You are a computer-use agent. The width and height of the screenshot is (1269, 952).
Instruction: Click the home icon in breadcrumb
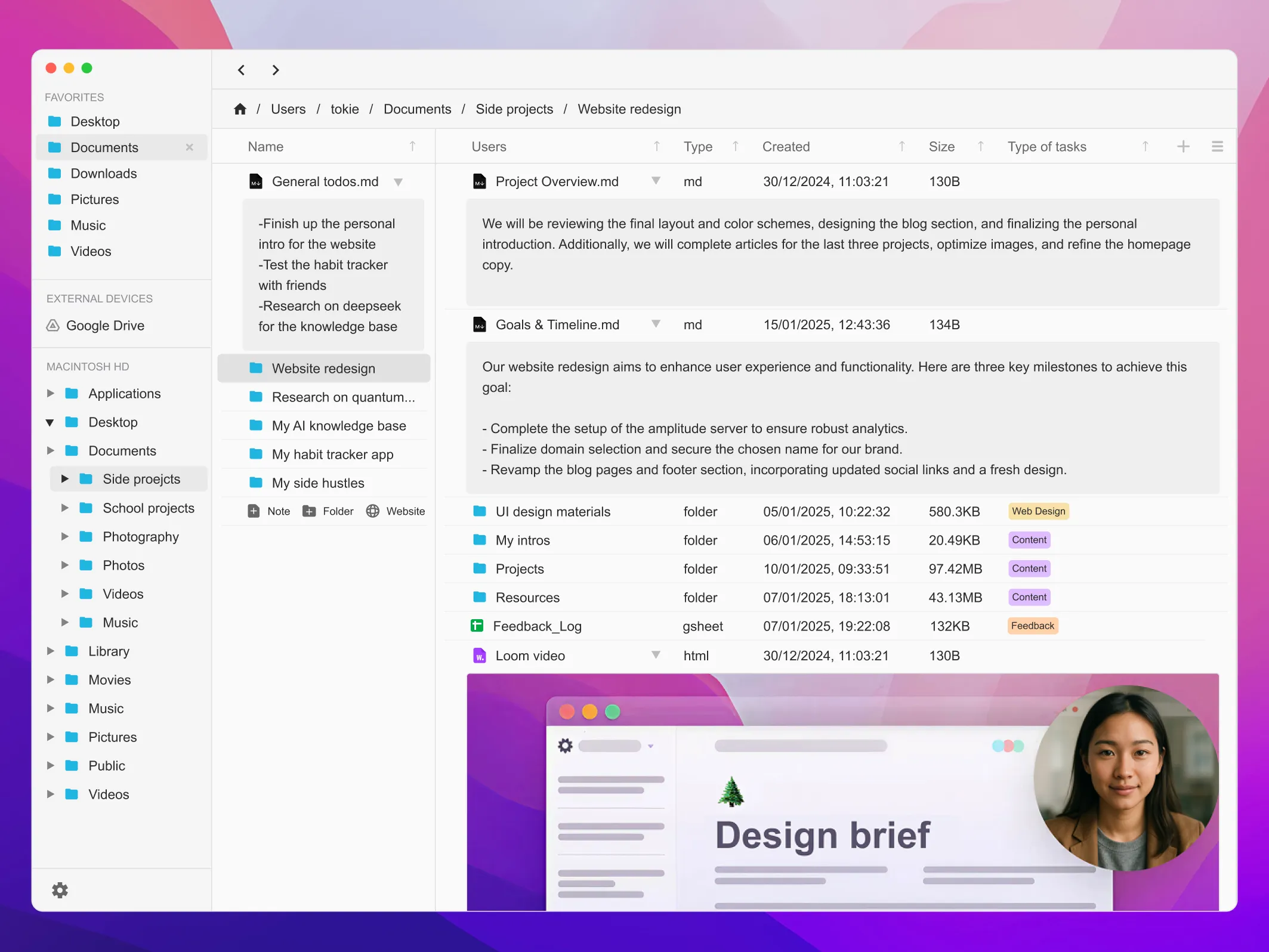[240, 109]
